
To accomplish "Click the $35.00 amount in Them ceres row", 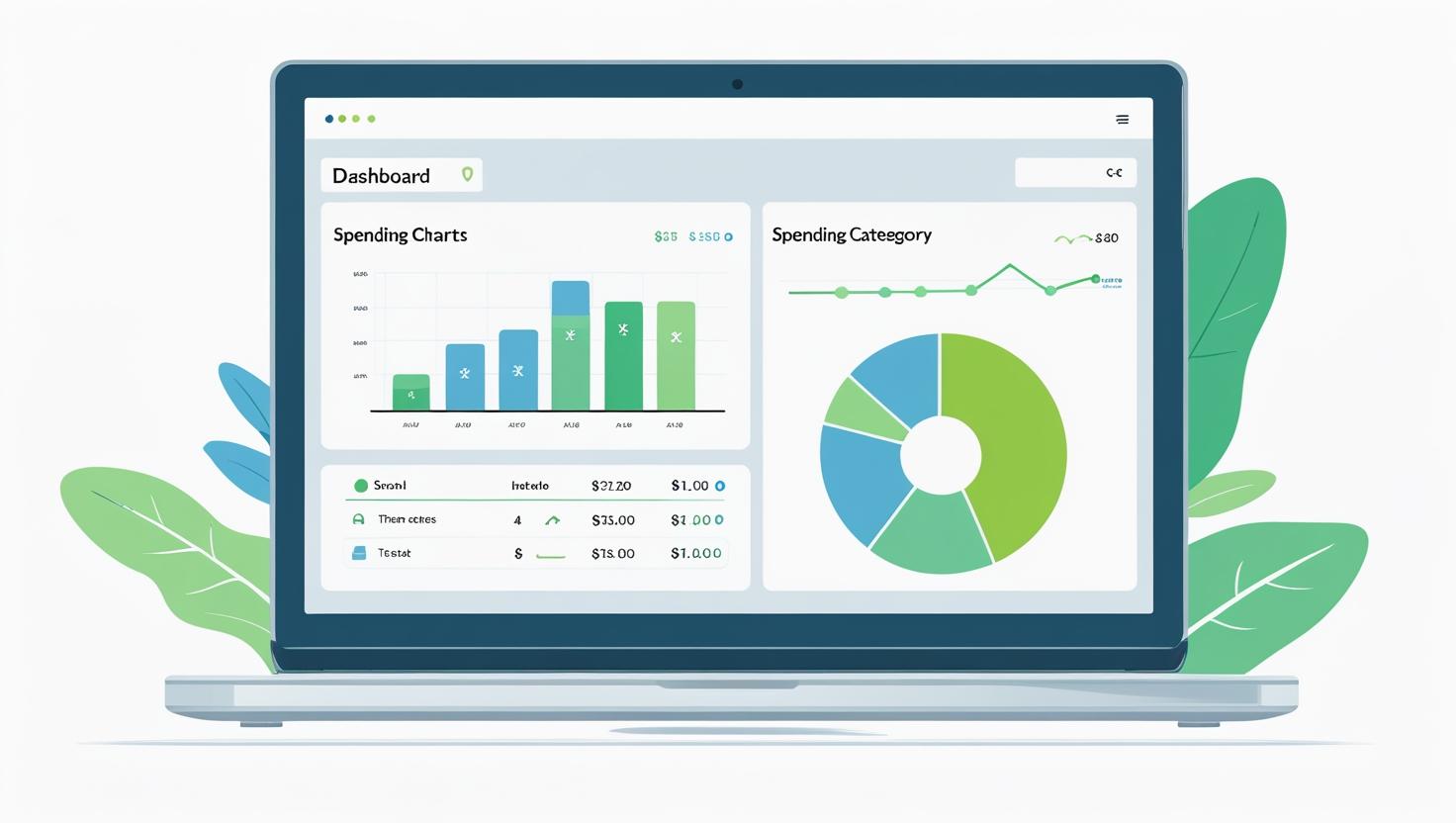I will coord(613,520).
